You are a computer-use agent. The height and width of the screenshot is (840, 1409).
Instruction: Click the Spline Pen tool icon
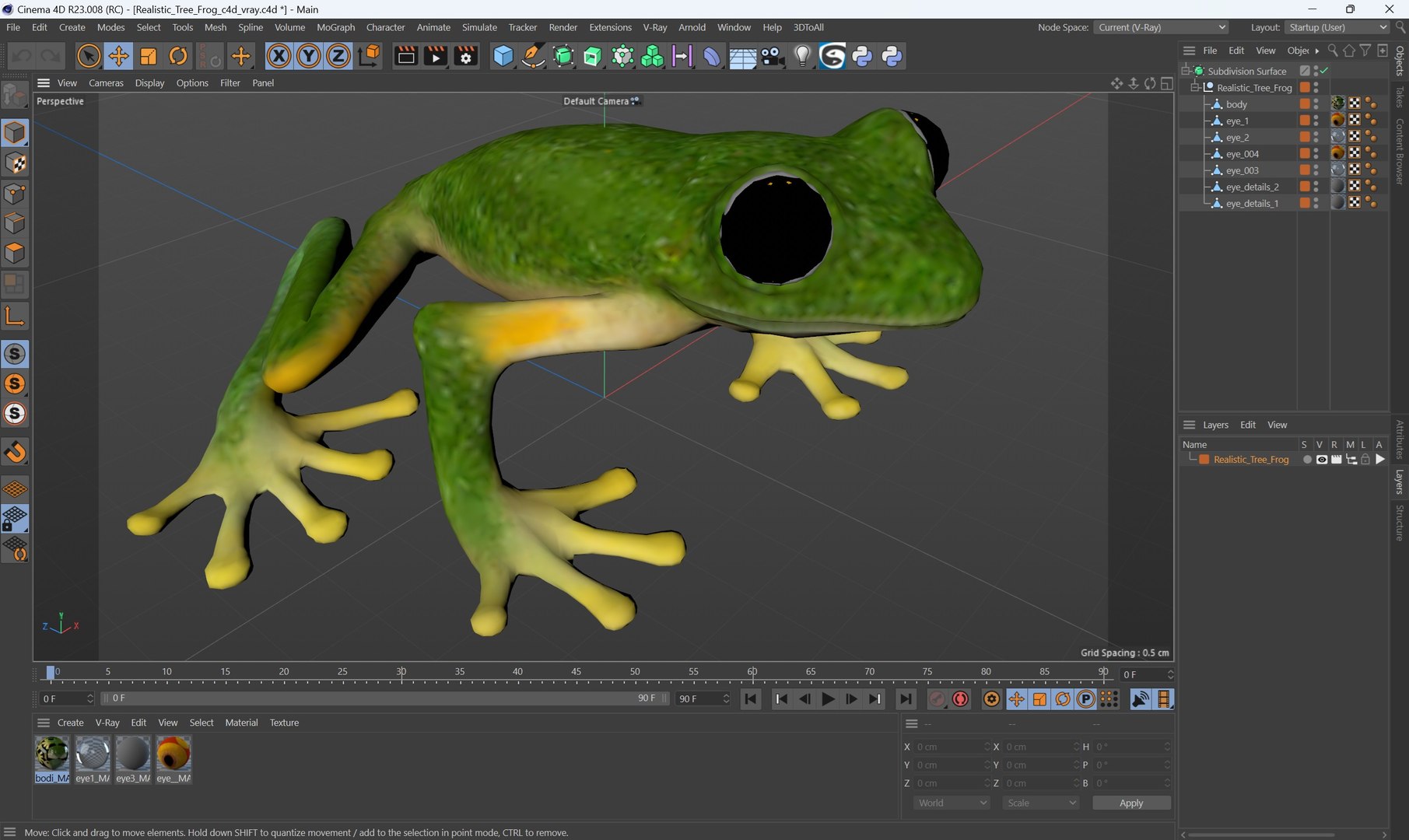pyautogui.click(x=533, y=56)
